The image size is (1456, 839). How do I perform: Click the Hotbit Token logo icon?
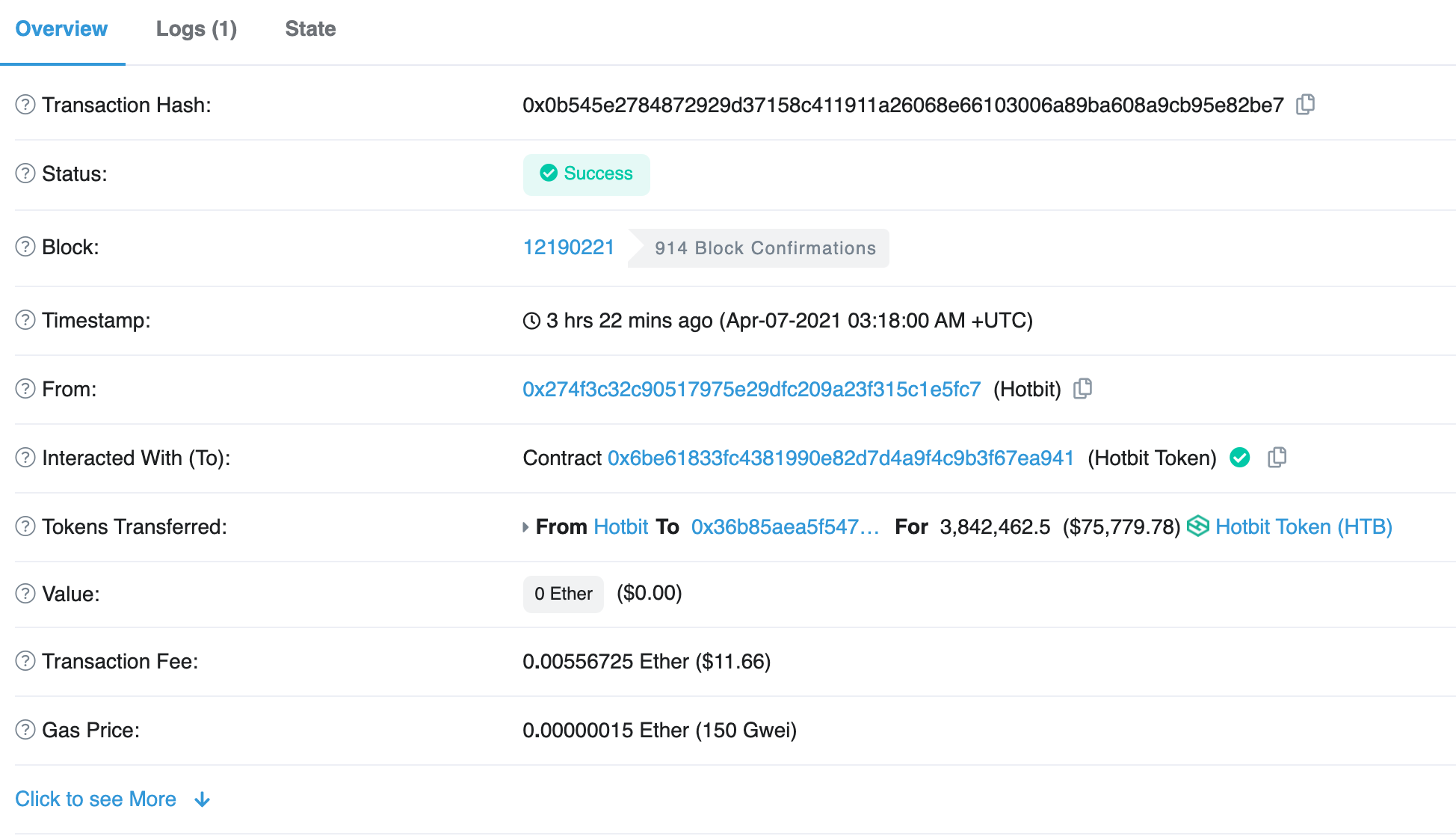(1197, 526)
